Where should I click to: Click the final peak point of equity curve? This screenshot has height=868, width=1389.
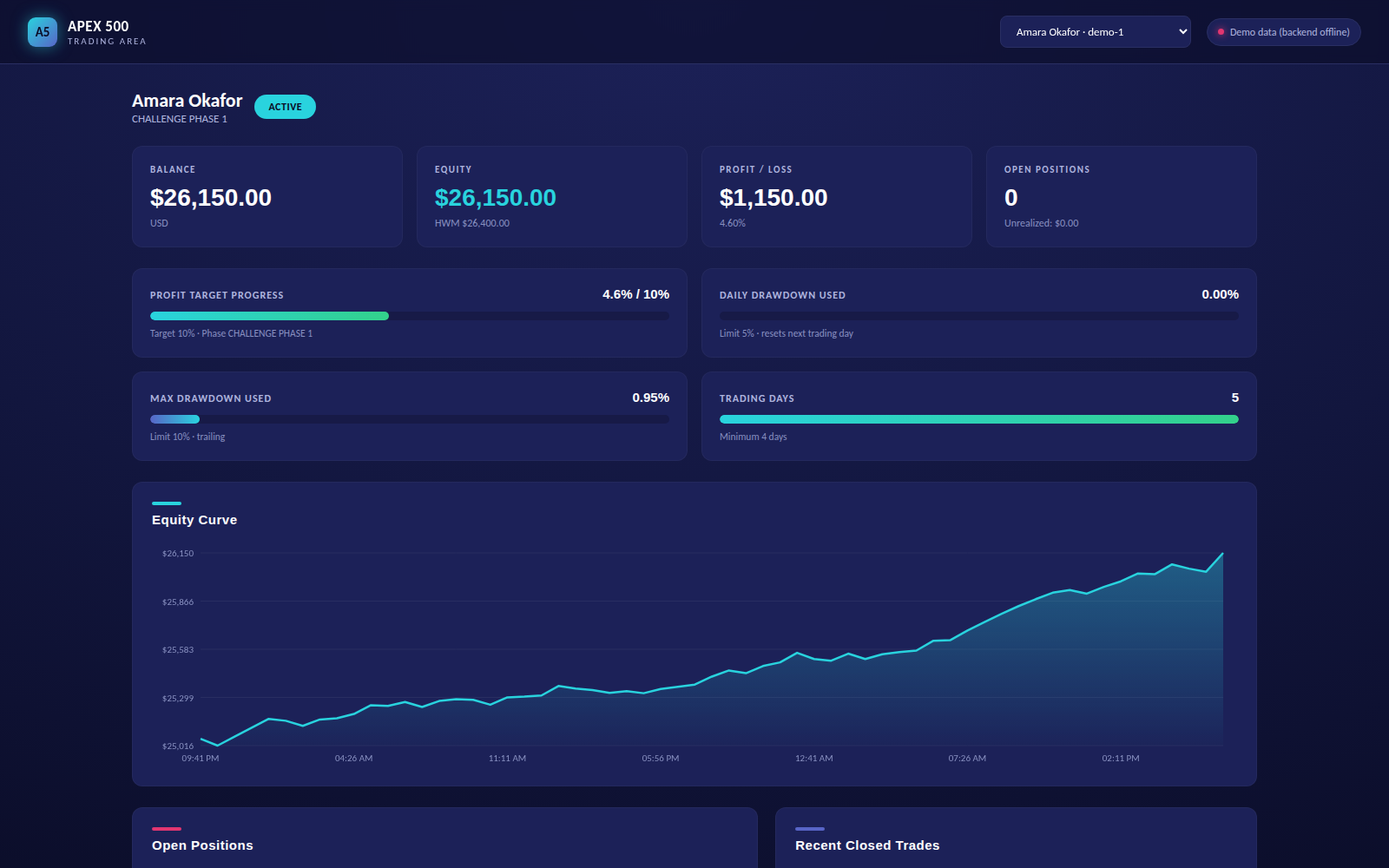coord(1222,553)
